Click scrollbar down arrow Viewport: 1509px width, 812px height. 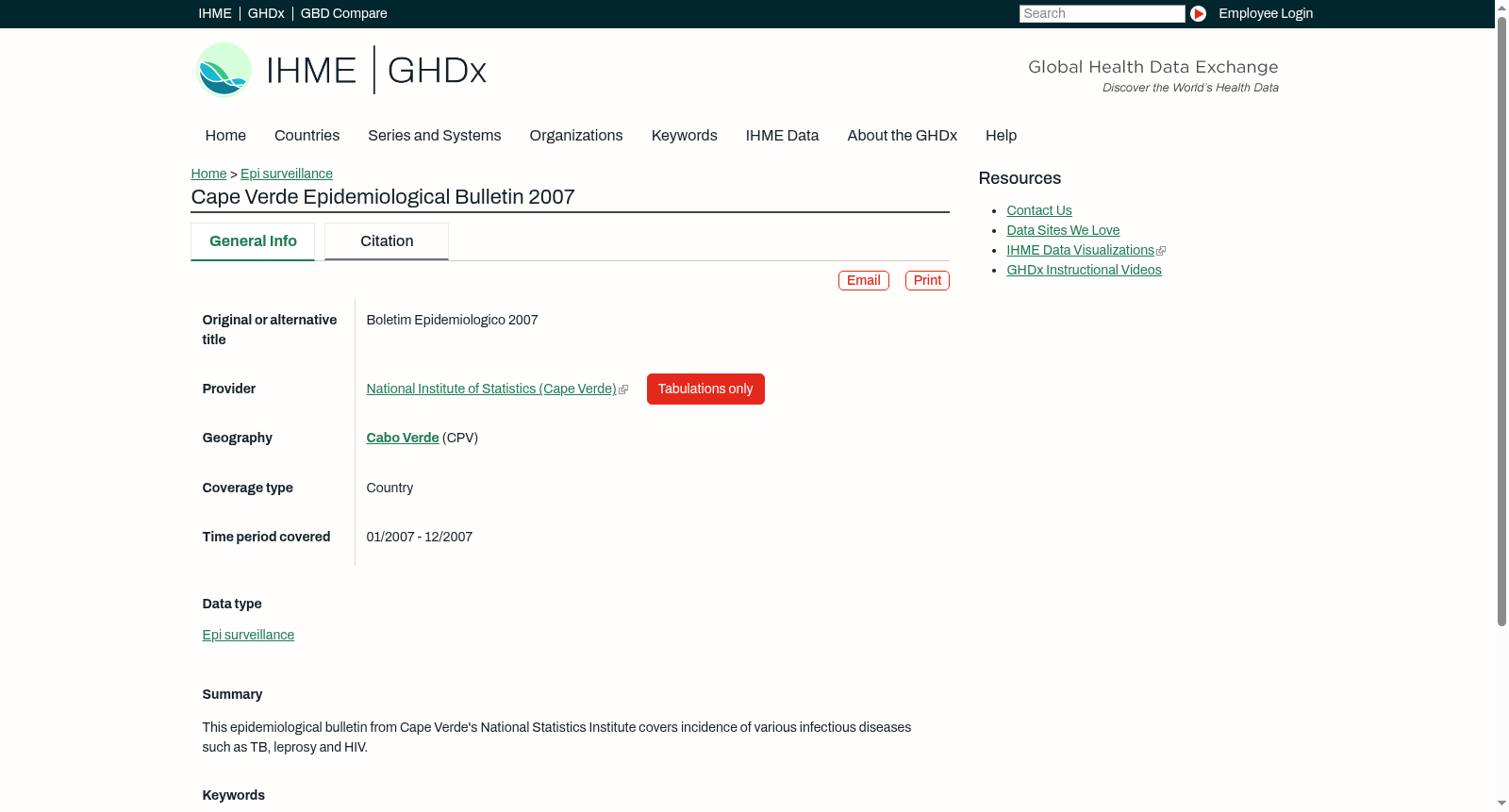[1501, 804]
